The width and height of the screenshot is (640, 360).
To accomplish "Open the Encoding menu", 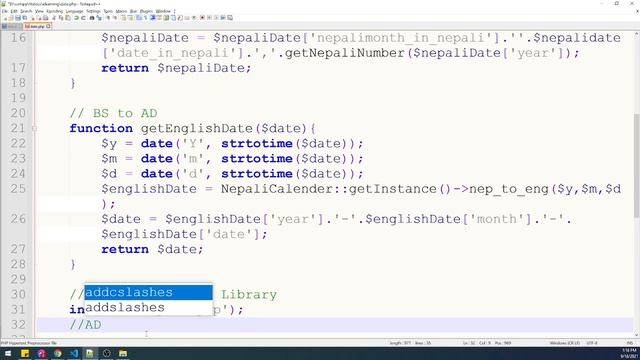I will click(55, 11).
